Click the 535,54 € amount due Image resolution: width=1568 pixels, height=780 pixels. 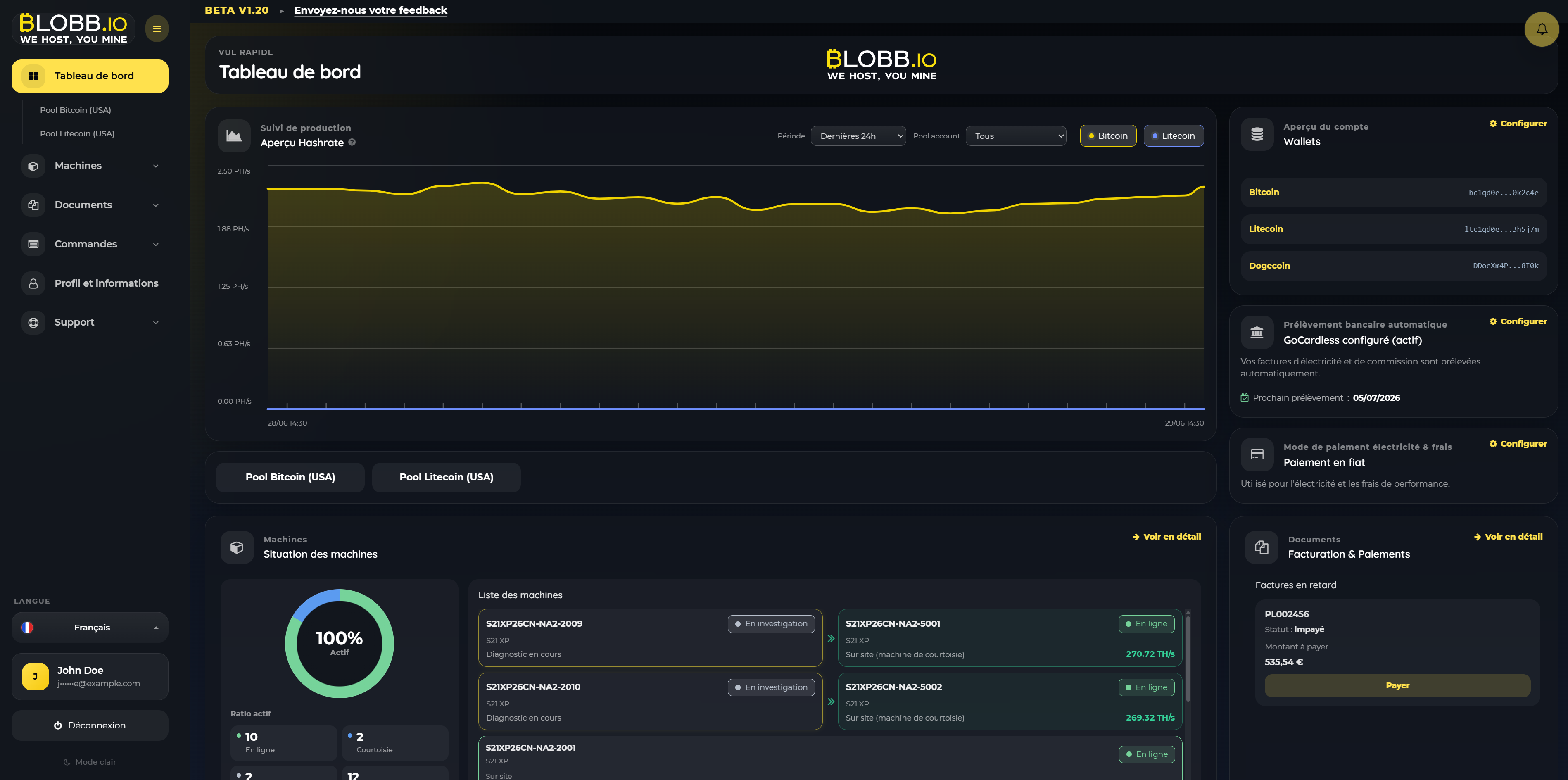click(x=1284, y=663)
